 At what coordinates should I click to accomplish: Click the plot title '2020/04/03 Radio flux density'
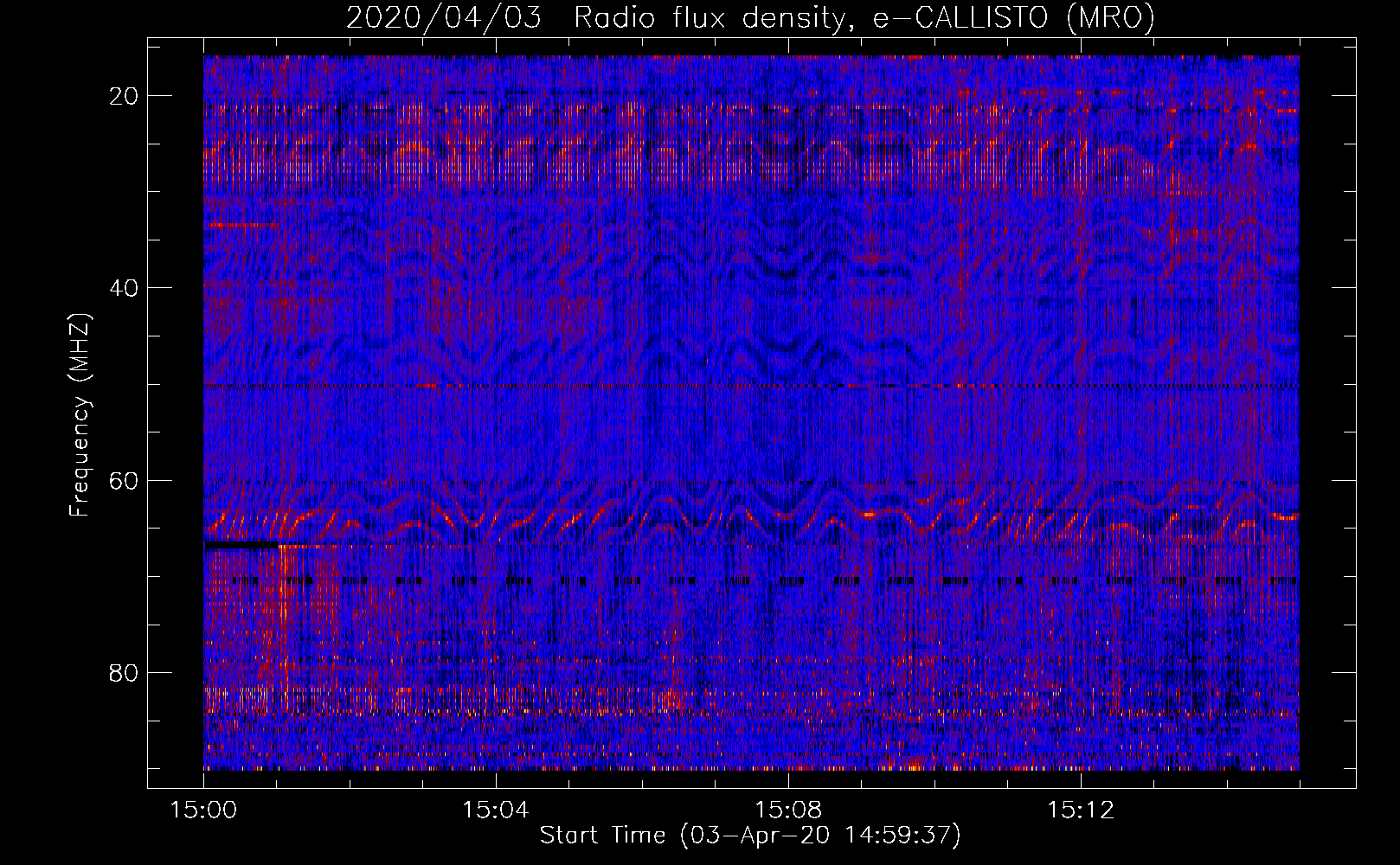tap(750, 17)
